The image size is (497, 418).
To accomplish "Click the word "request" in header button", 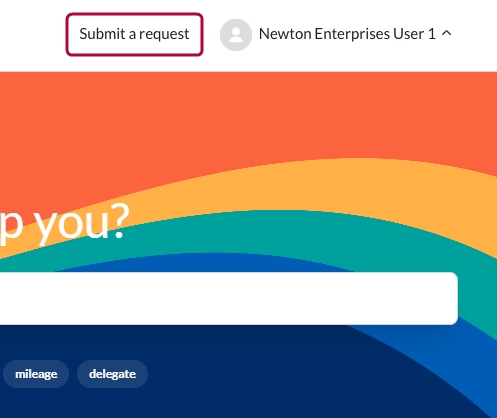I will click(164, 35).
